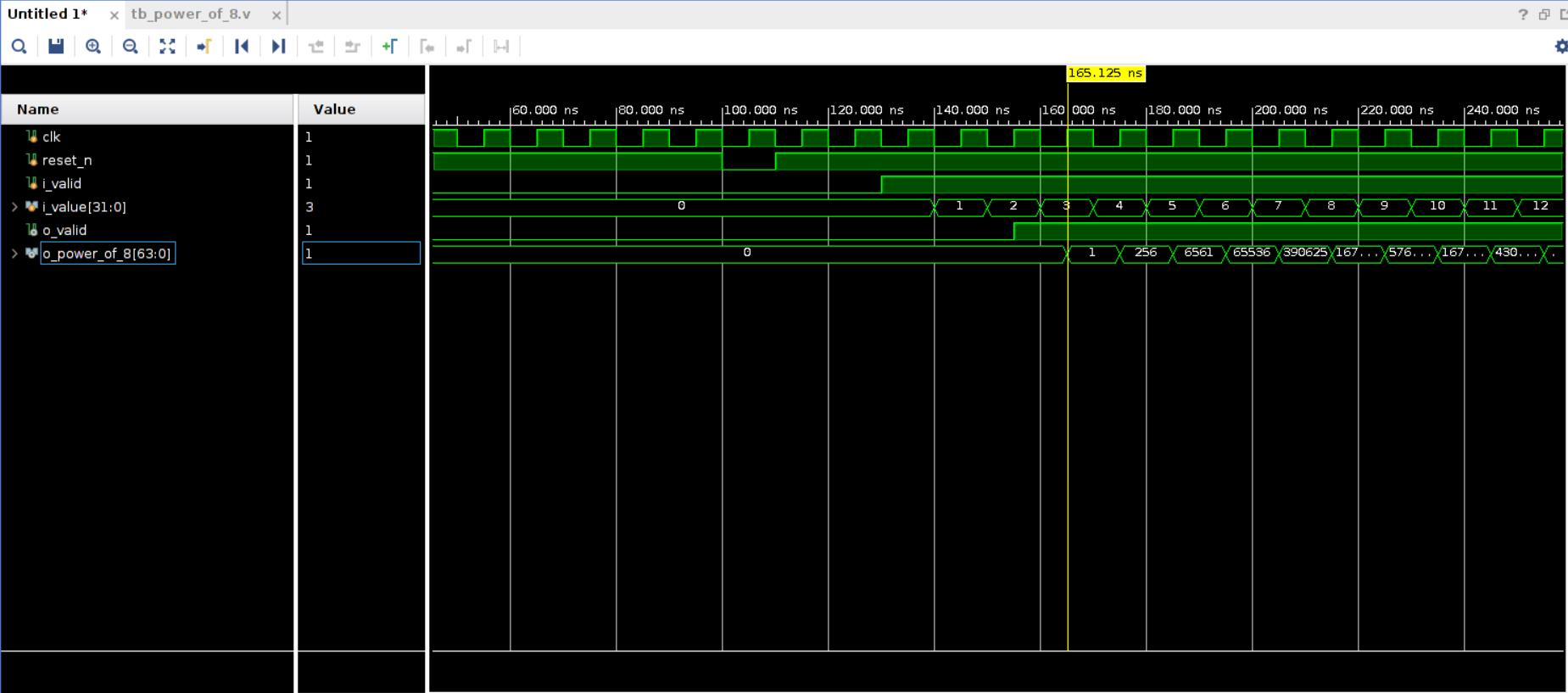Select the reset_n signal
The height and width of the screenshot is (693, 1568).
pyautogui.click(x=67, y=160)
